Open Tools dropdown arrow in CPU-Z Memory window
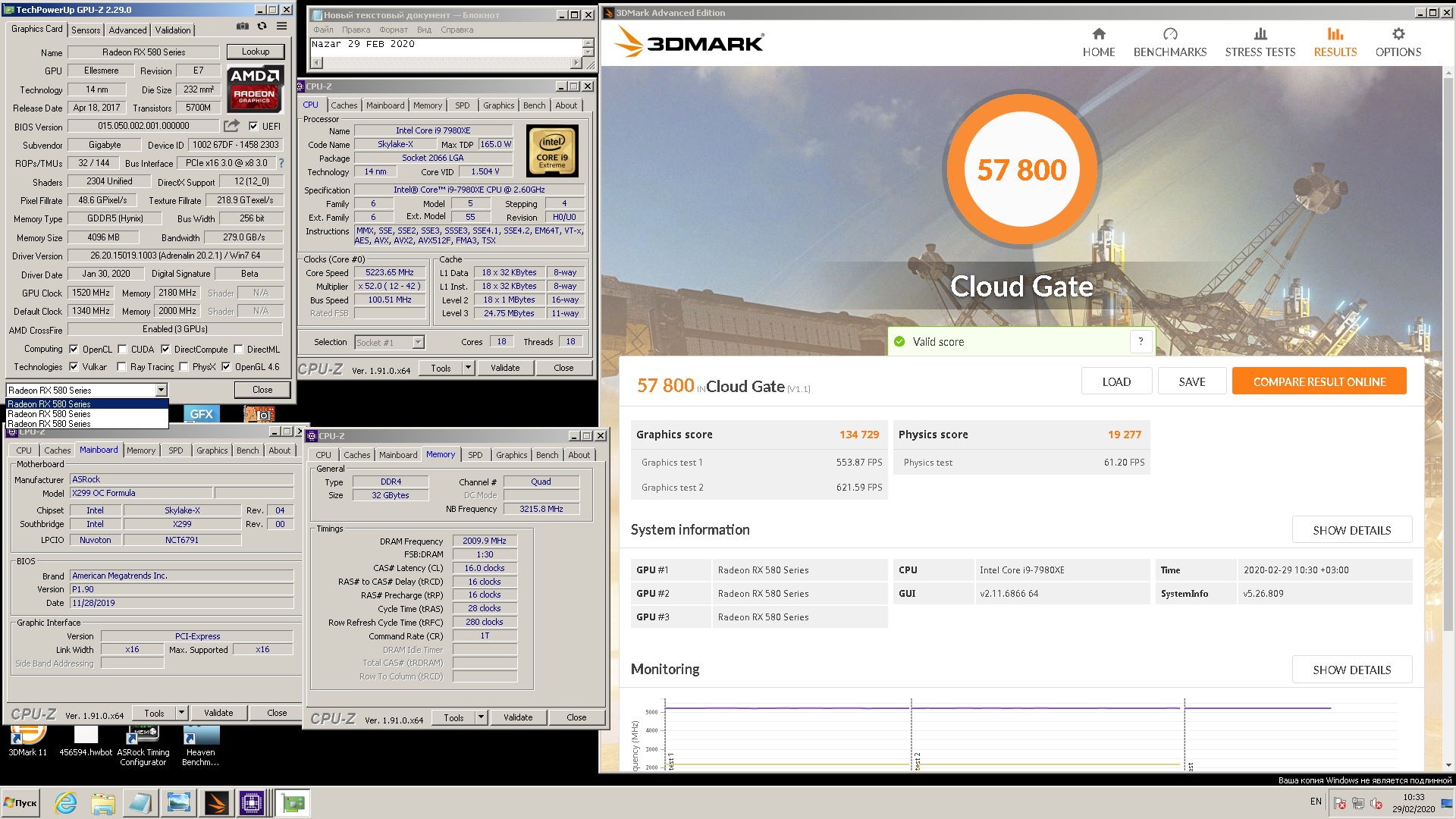This screenshot has height=819, width=1456. point(481,718)
